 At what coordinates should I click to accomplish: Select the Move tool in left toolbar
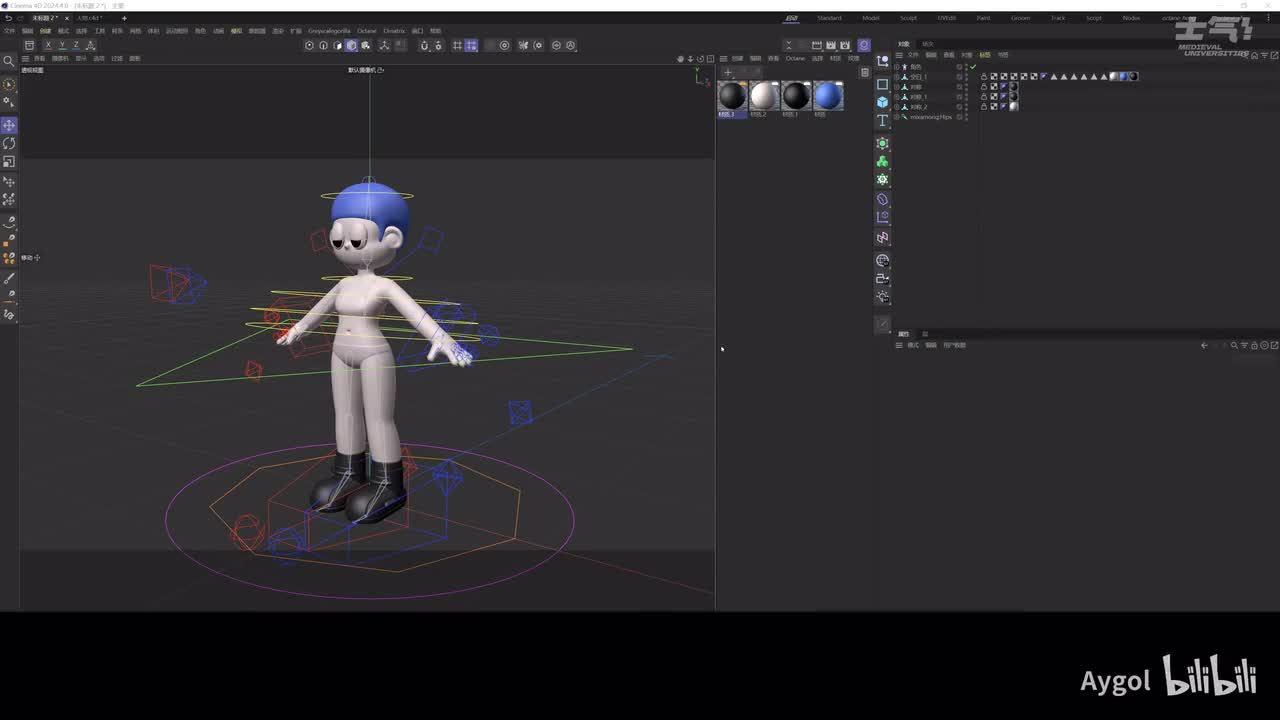(9, 125)
